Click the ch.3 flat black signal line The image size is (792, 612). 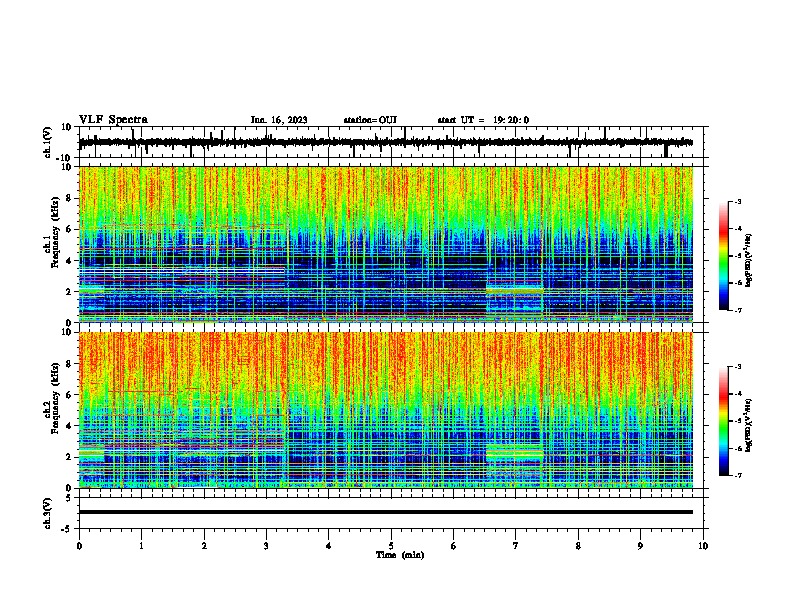[x=386, y=512]
